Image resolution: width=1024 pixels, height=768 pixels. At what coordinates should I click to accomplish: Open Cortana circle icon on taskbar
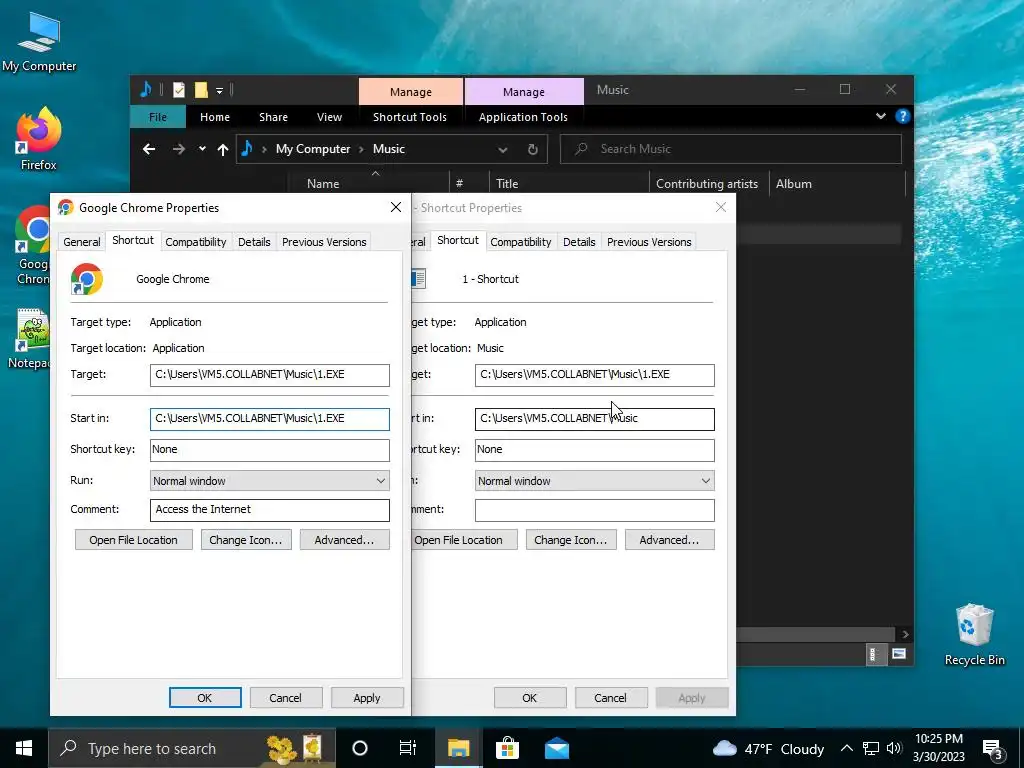click(360, 748)
